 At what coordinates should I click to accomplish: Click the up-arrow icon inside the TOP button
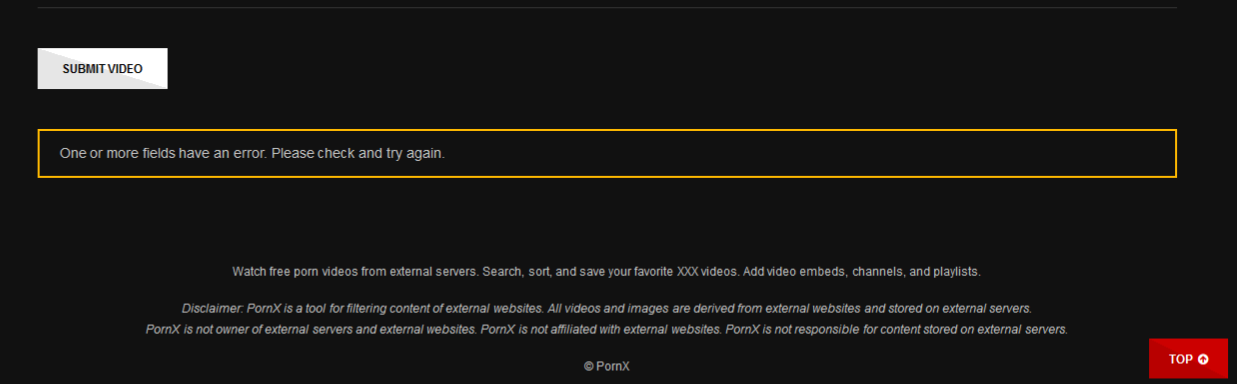[1203, 360]
